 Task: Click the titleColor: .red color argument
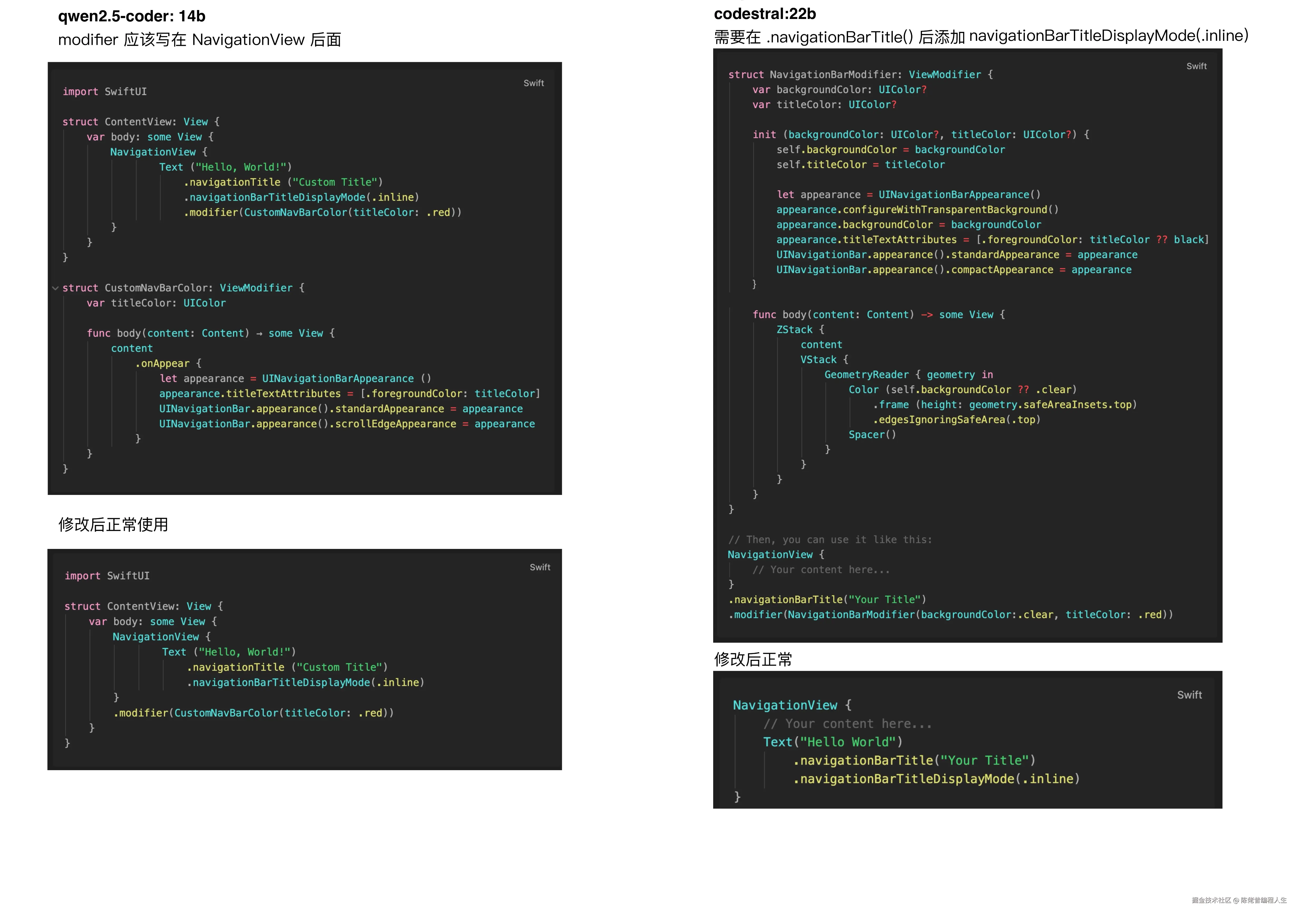(1117, 615)
